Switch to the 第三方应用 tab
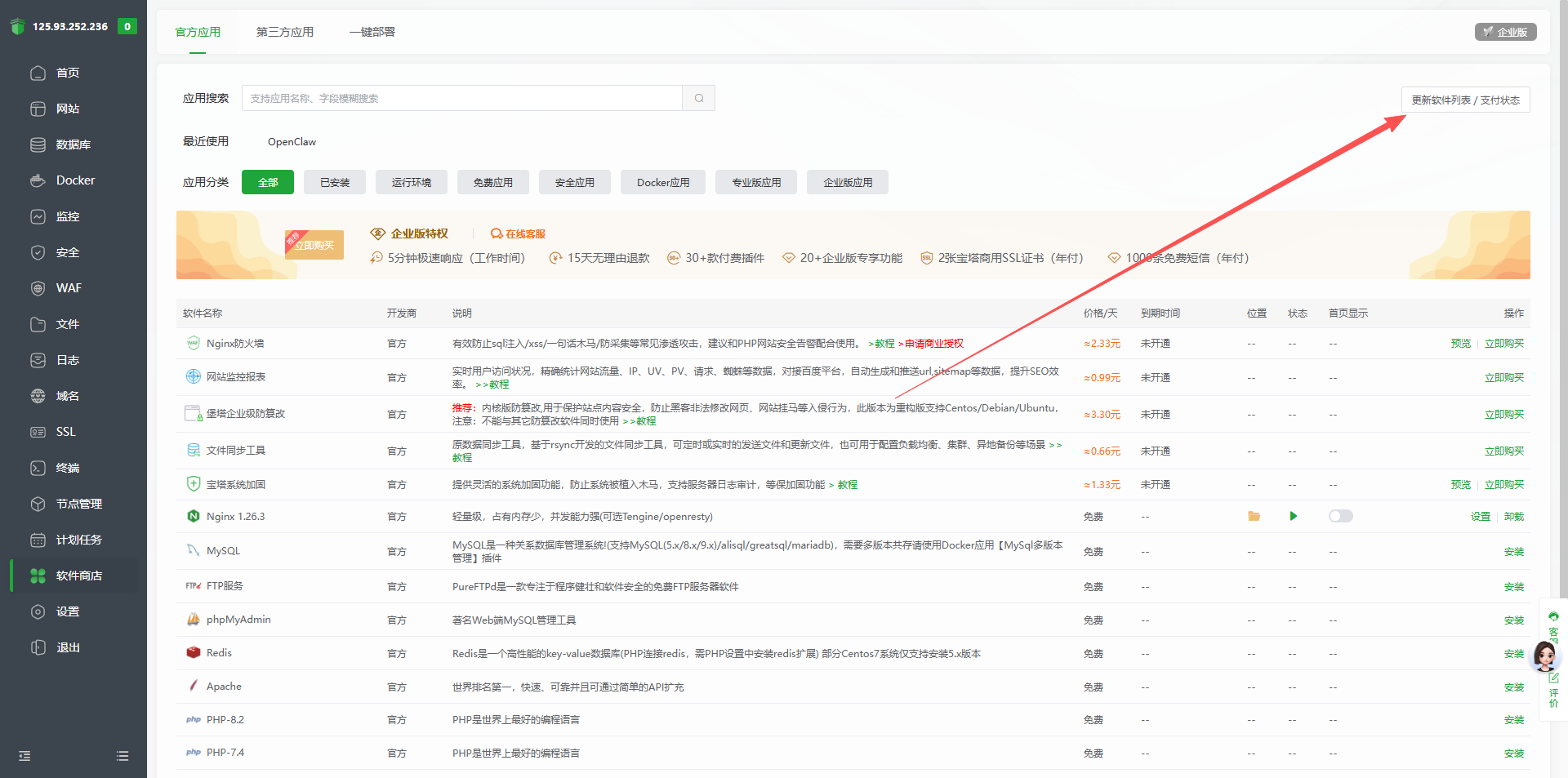This screenshot has height=778, width=1568. (x=285, y=32)
